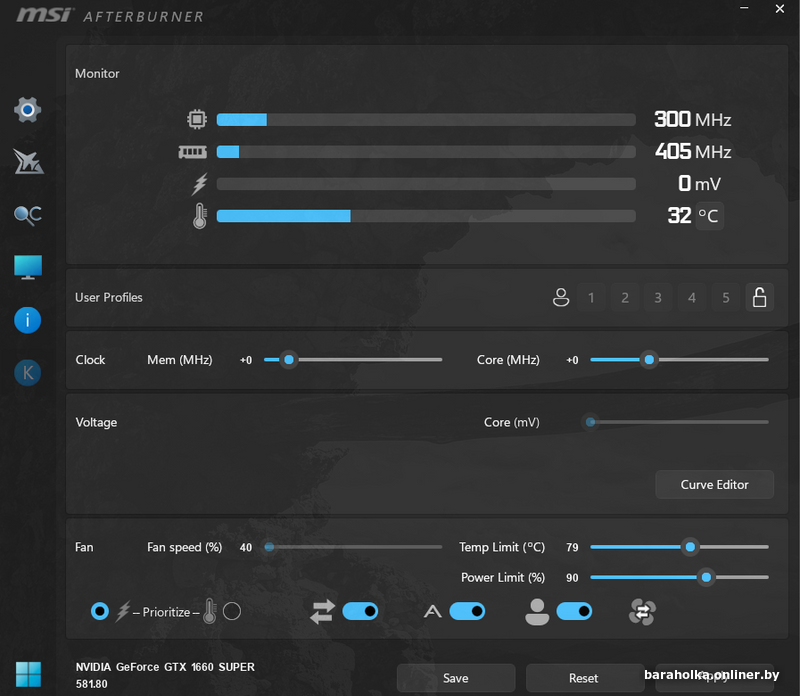Click the prioritize temperature thermometer icon
Image resolution: width=800 pixels, height=696 pixels.
(x=210, y=611)
